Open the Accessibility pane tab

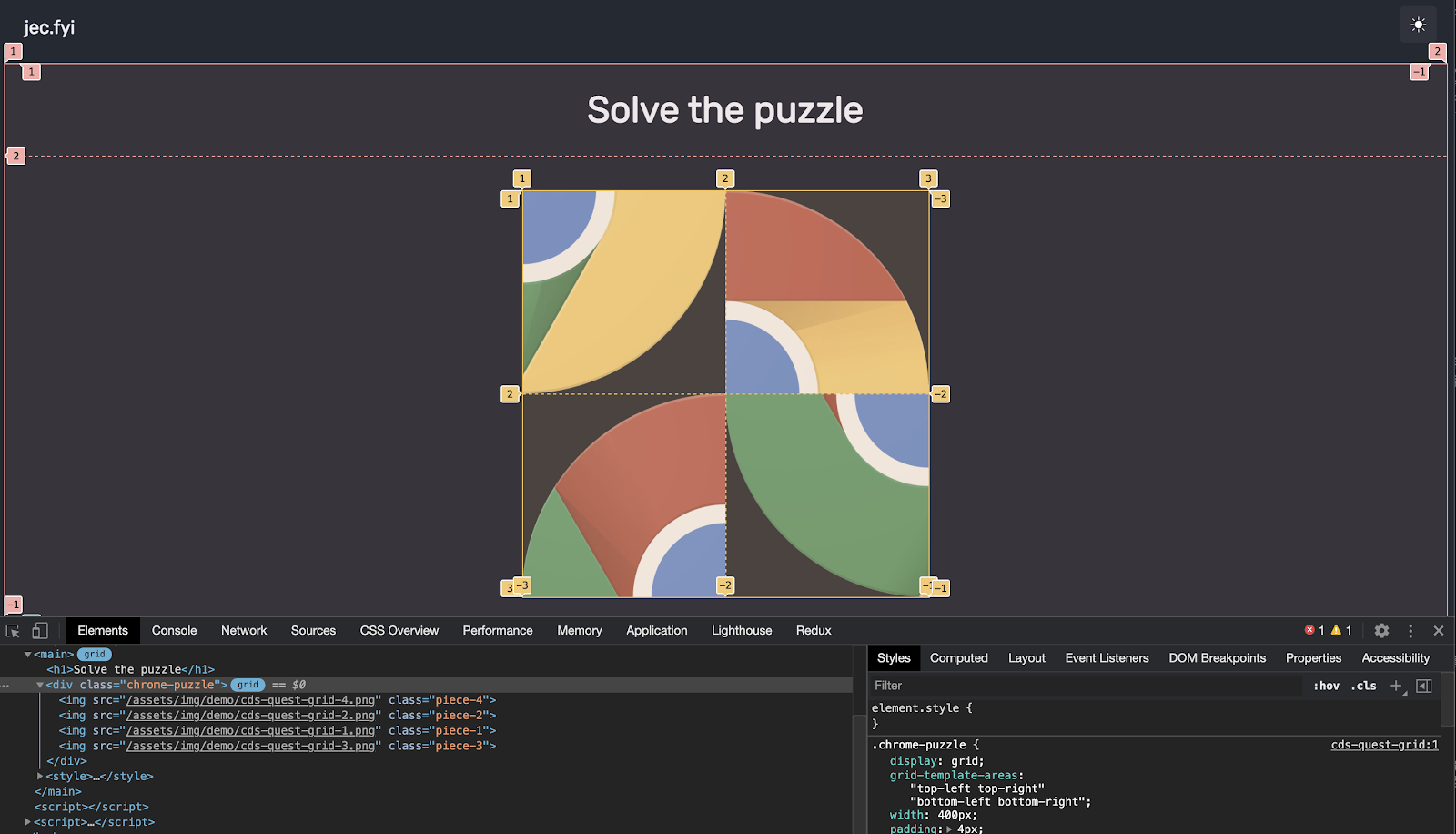[1395, 657]
